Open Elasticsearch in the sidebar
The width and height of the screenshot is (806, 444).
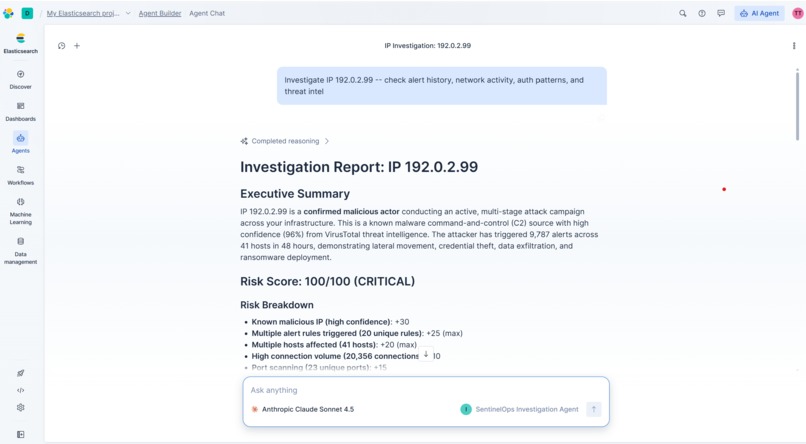(21, 43)
